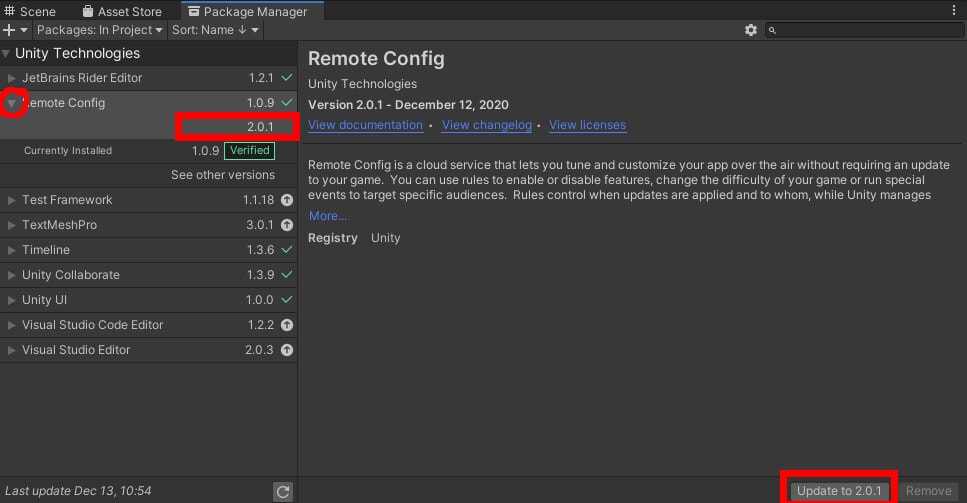Select the Unity Collaborate row
The image size is (967, 503).
[x=149, y=275]
